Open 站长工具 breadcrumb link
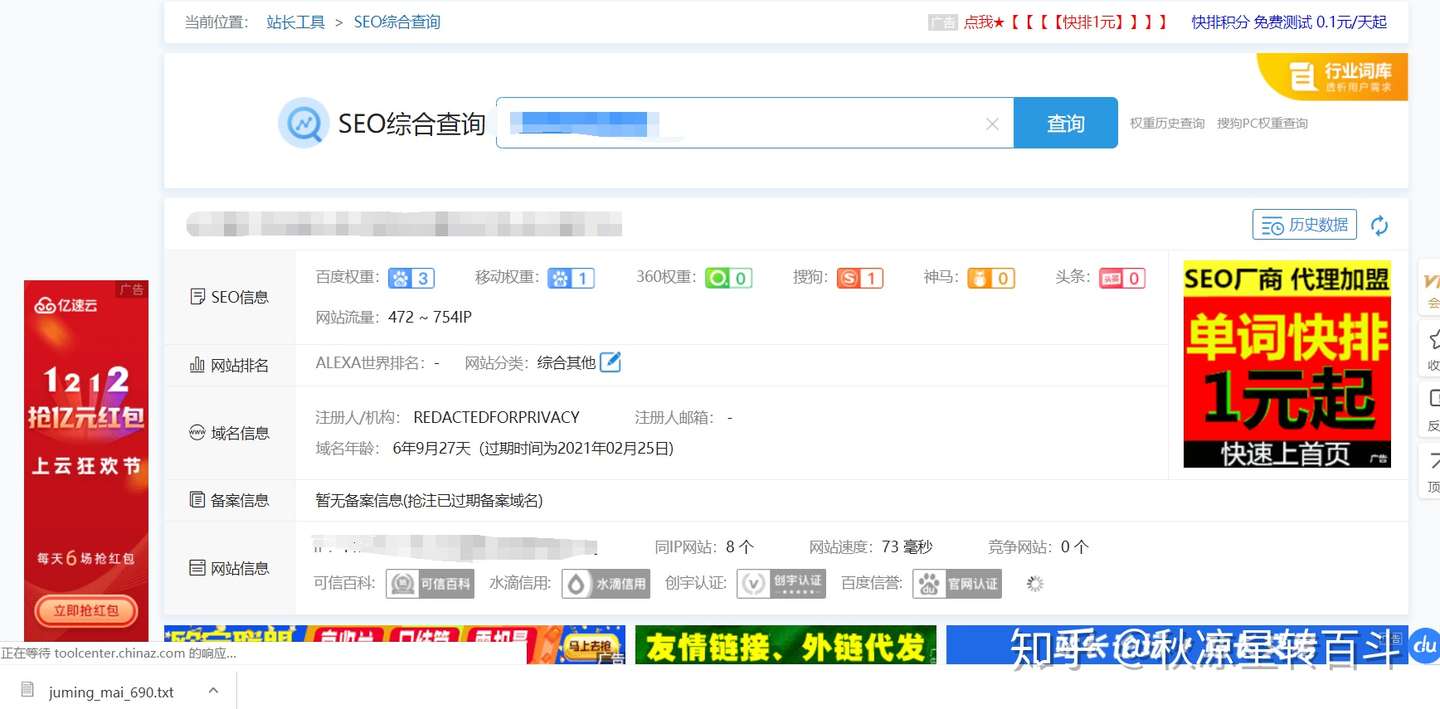 tap(296, 22)
